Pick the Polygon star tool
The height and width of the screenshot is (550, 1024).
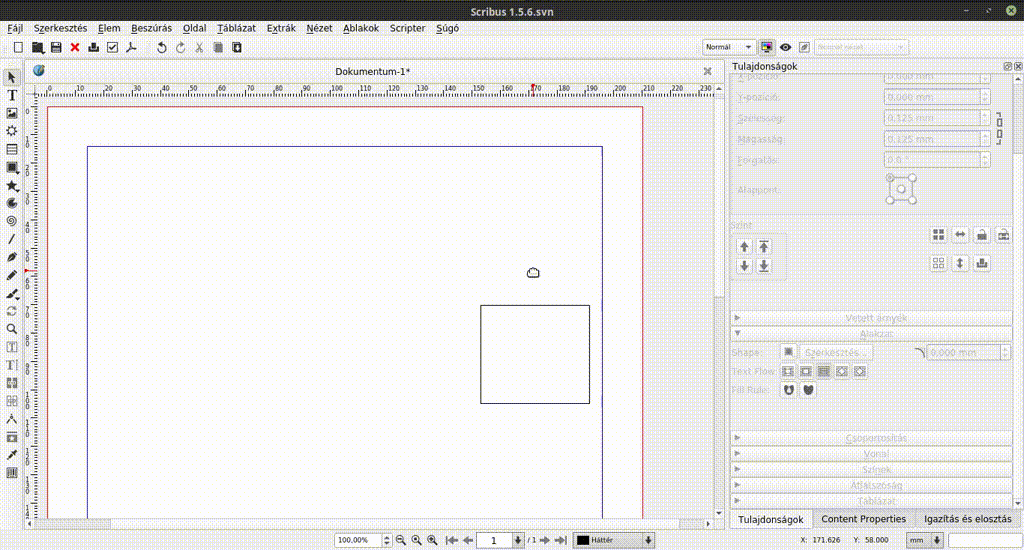pos(12,185)
